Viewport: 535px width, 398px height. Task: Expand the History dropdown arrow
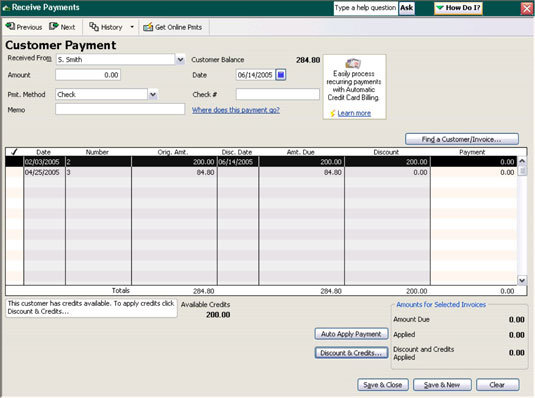click(132, 27)
